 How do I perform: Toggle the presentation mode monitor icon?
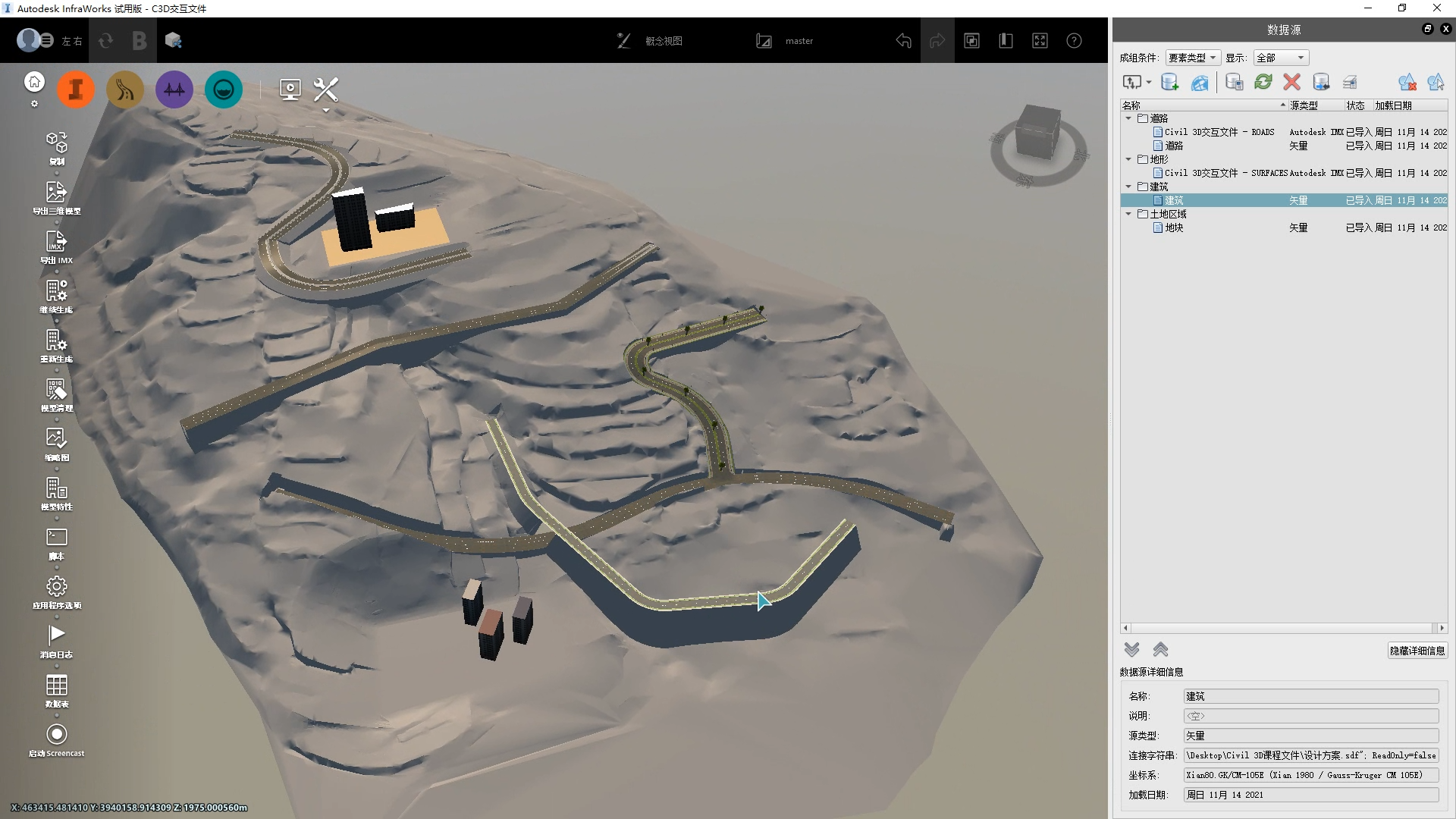(290, 89)
